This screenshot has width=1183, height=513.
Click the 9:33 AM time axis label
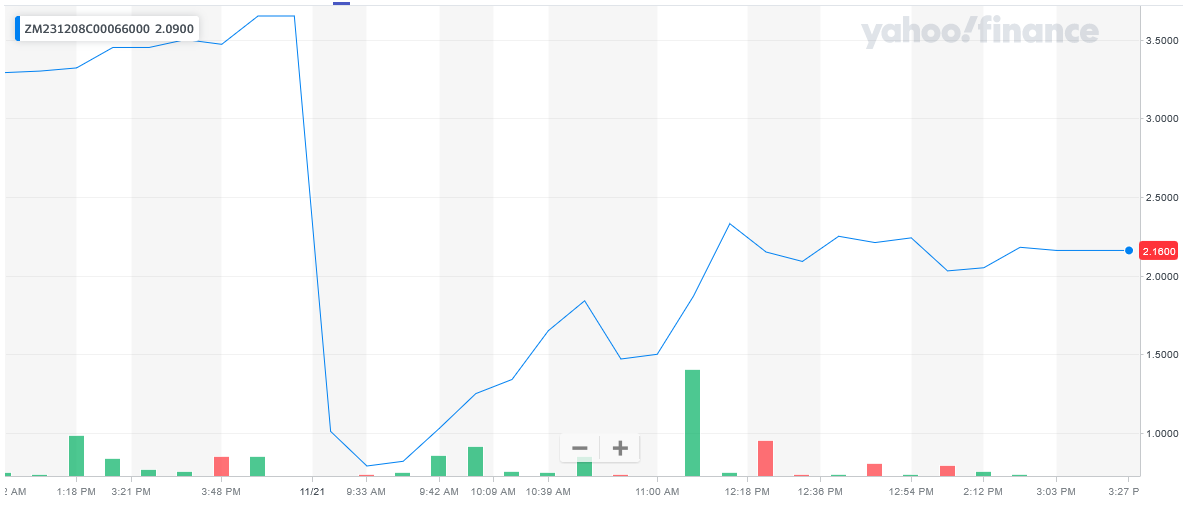click(366, 491)
